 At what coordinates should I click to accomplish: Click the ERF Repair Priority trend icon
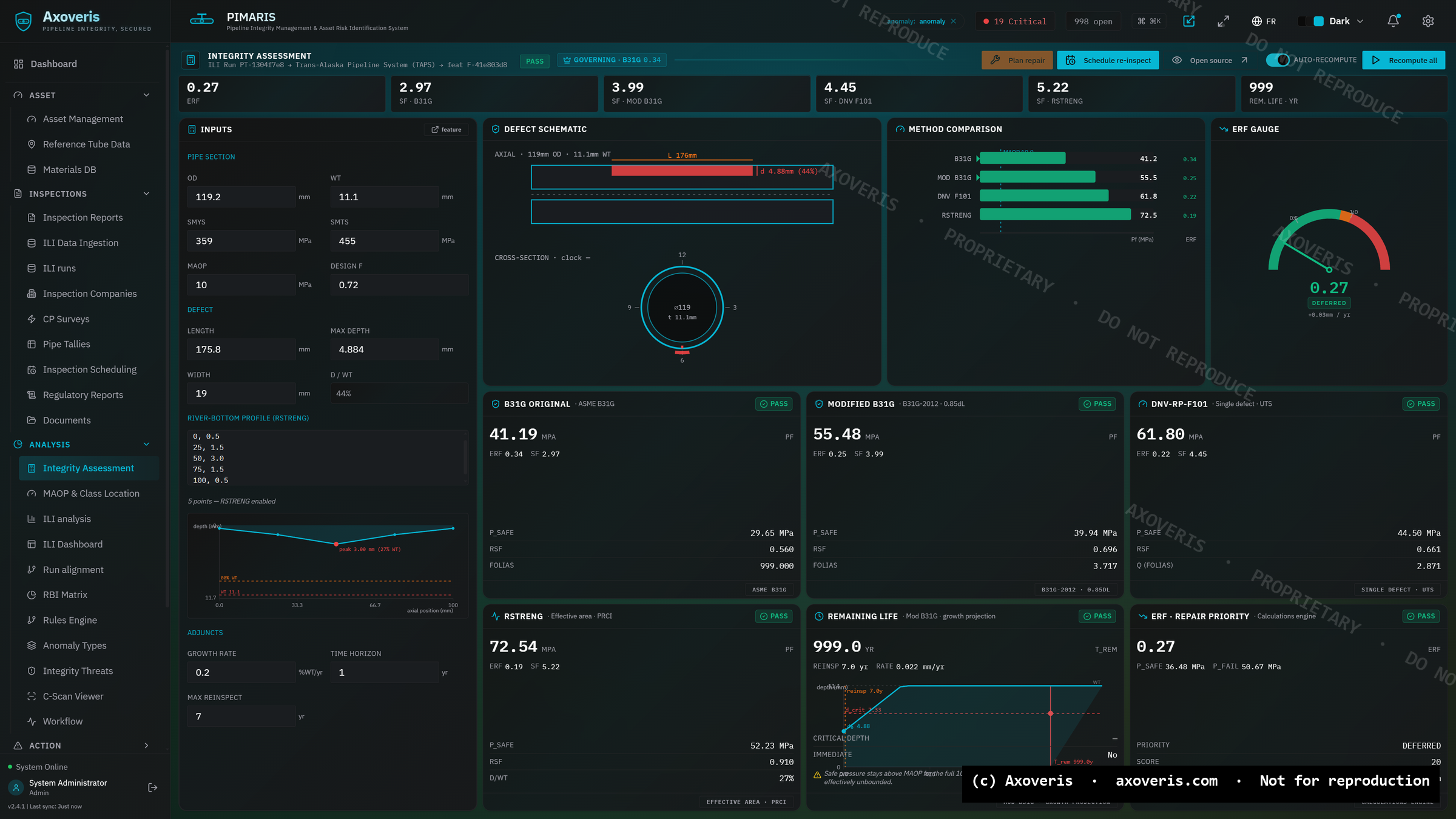[x=1143, y=616]
